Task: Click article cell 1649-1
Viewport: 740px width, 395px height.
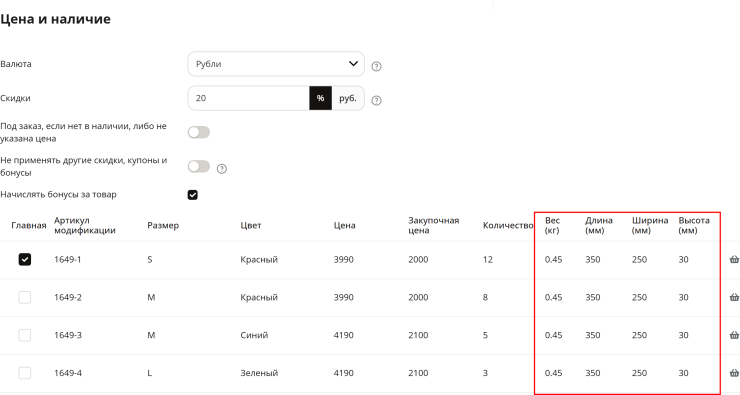Action: pos(68,260)
